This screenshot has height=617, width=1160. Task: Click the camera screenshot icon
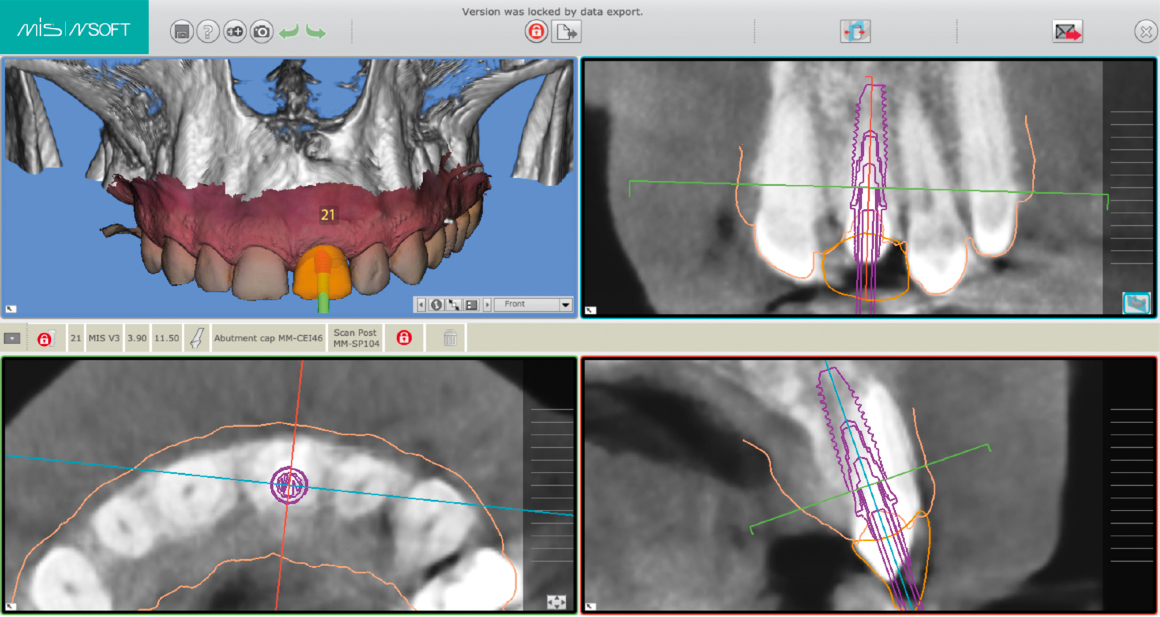click(x=262, y=32)
